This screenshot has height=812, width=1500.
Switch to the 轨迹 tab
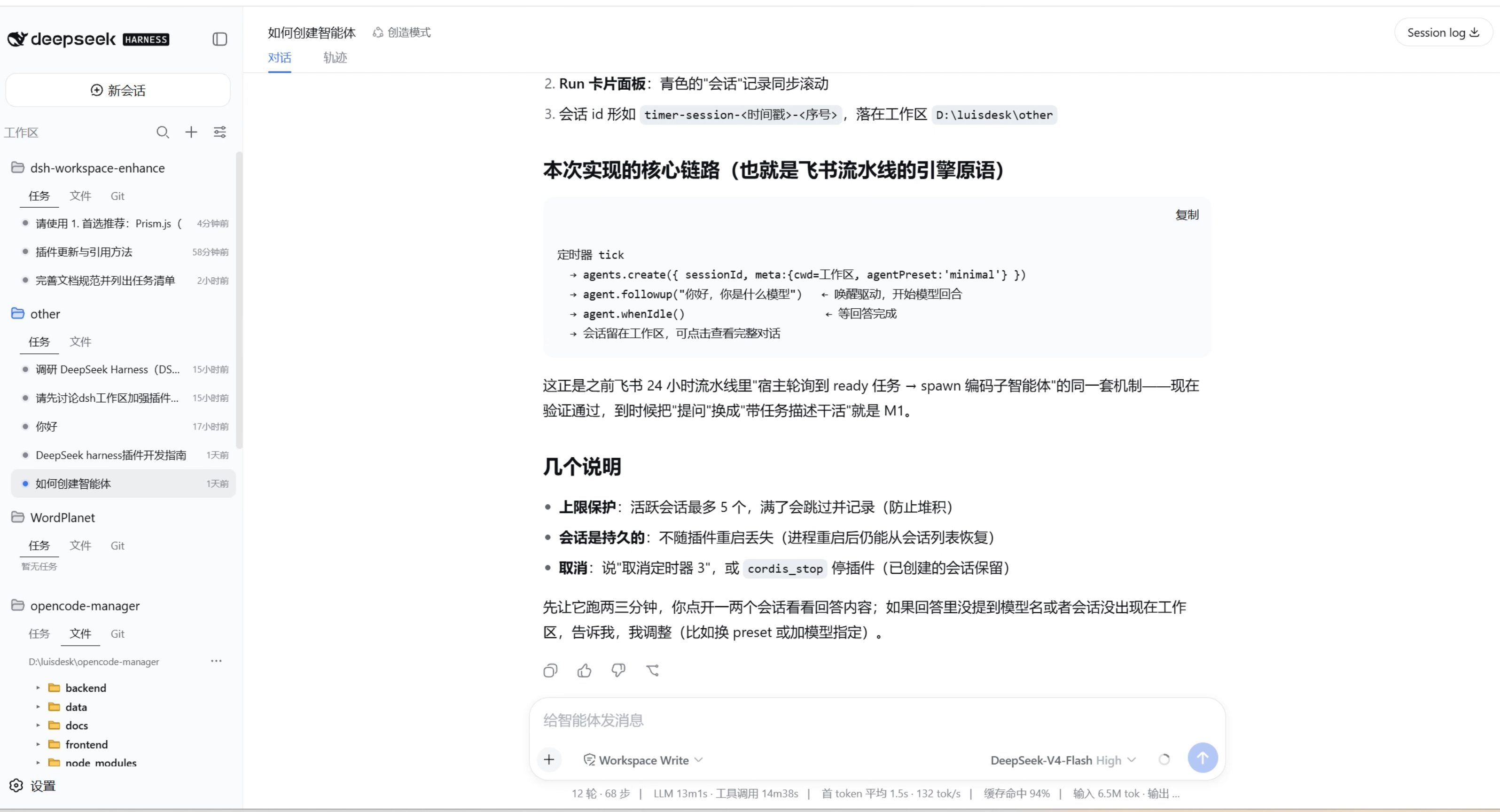coord(335,58)
